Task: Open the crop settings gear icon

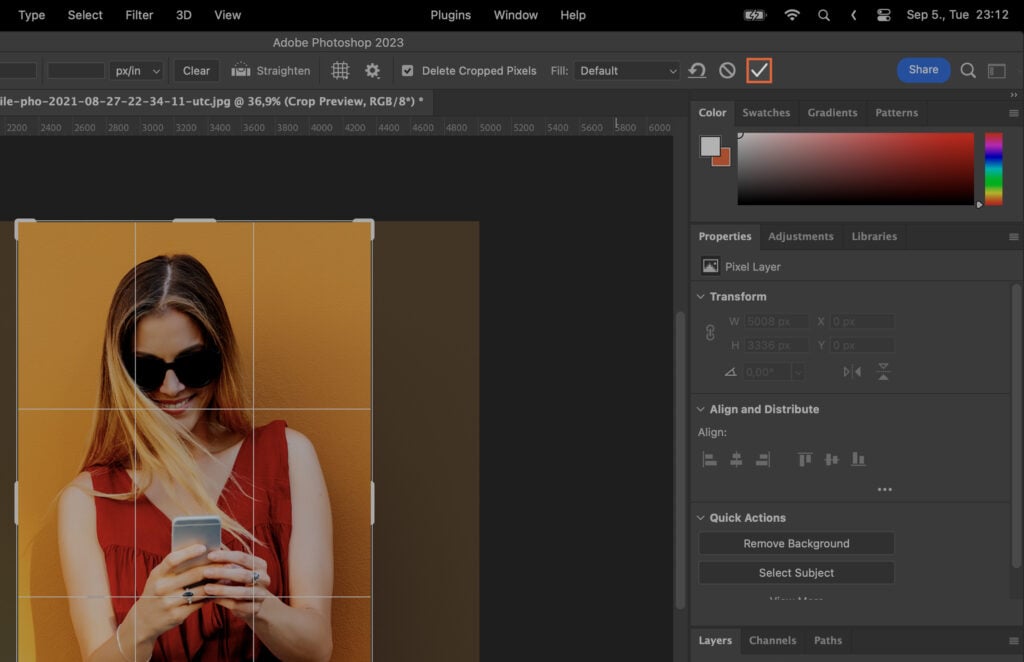Action: coord(372,70)
